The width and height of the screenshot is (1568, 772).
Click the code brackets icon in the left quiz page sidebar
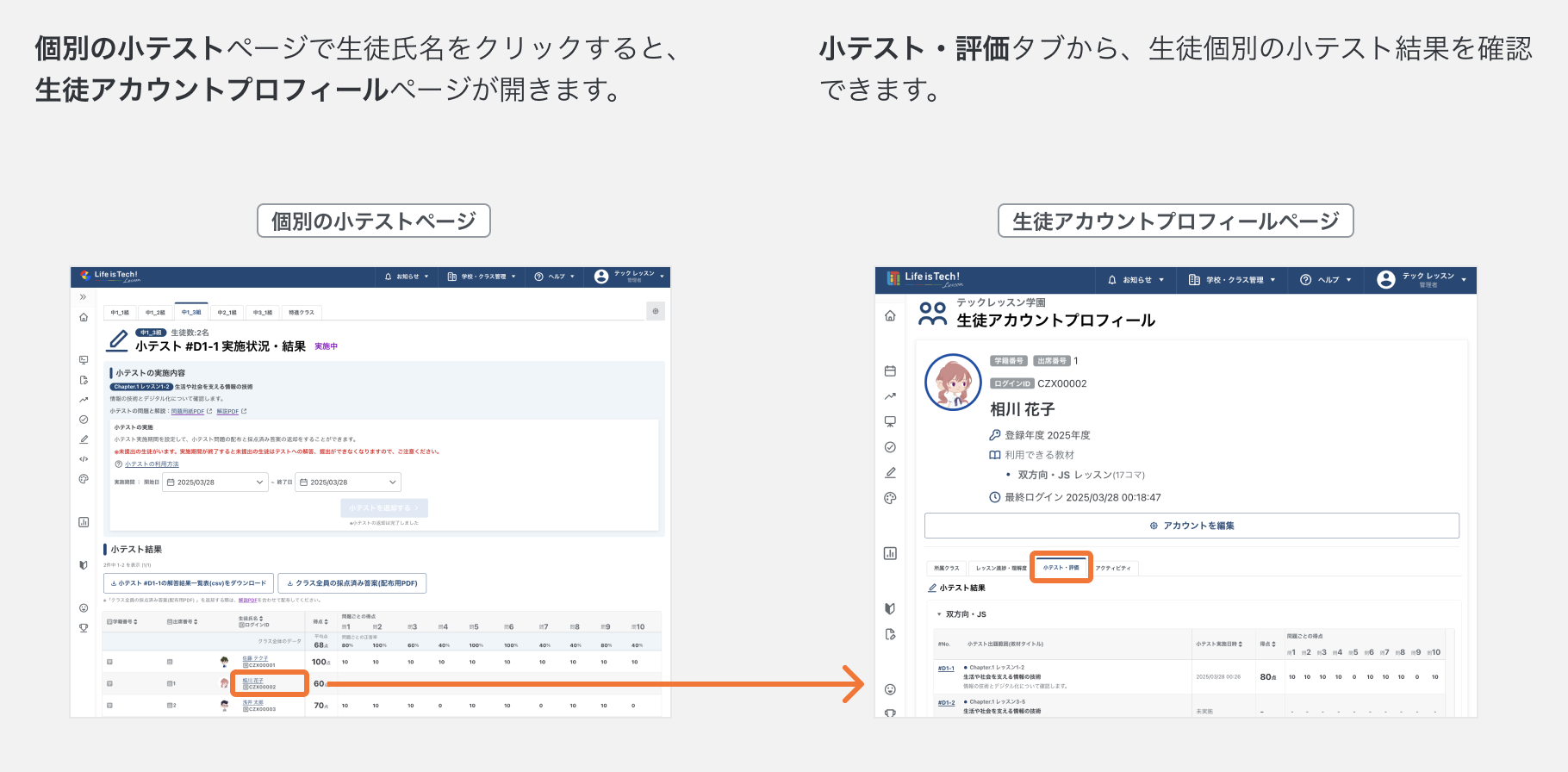pyautogui.click(x=84, y=459)
